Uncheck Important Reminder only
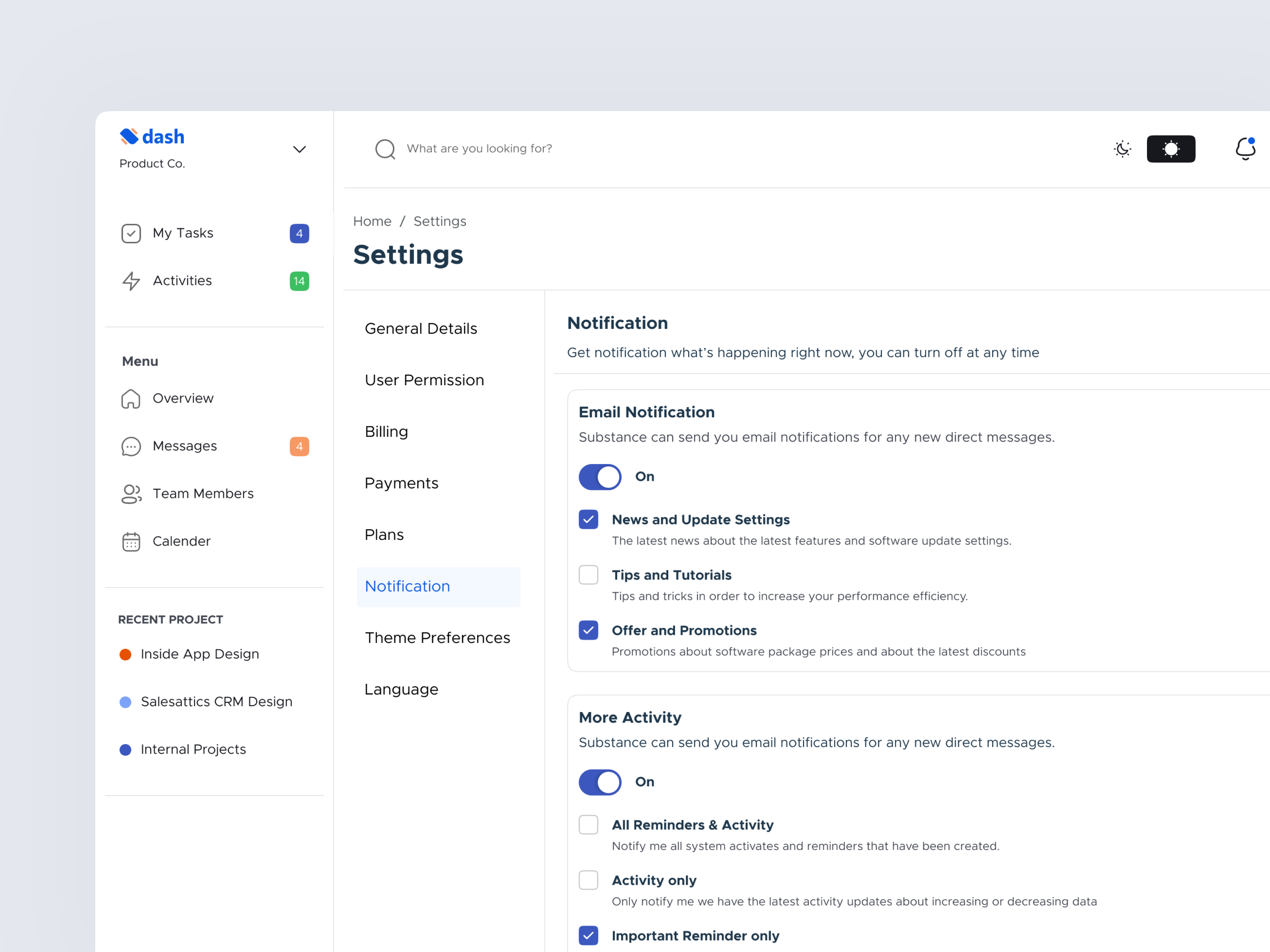This screenshot has width=1270, height=952. 588,935
